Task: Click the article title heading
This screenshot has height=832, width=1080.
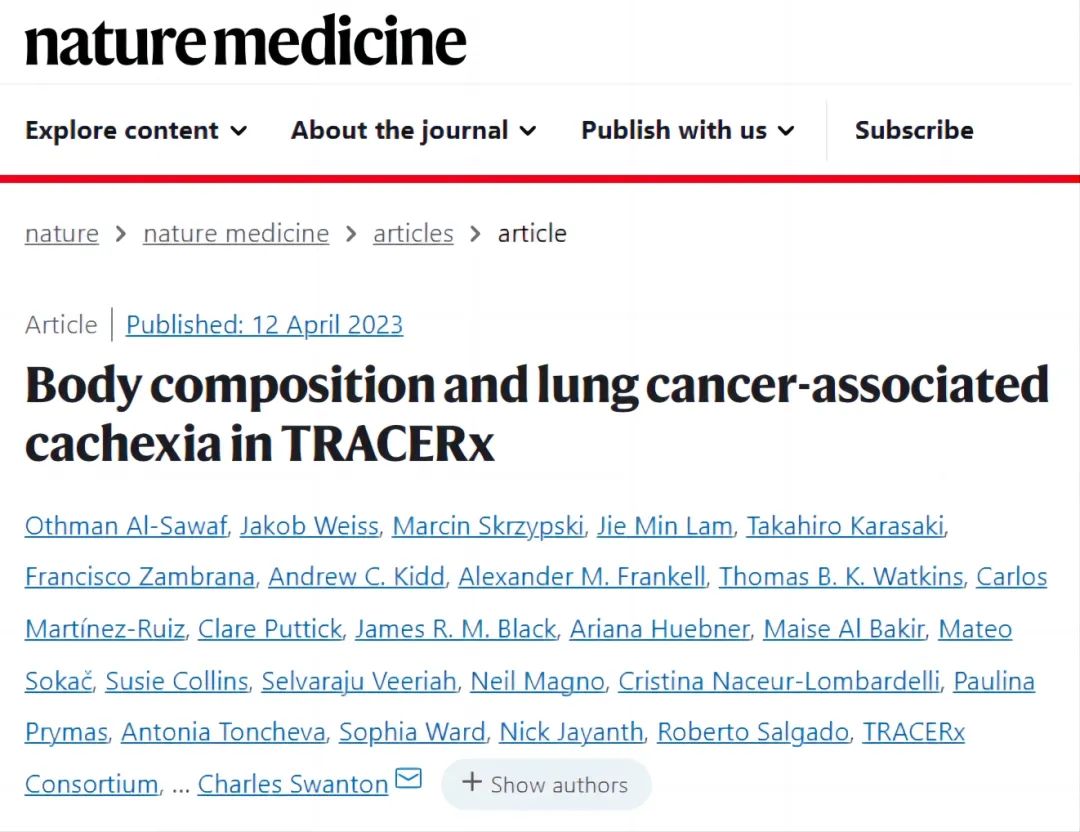Action: [x=537, y=414]
